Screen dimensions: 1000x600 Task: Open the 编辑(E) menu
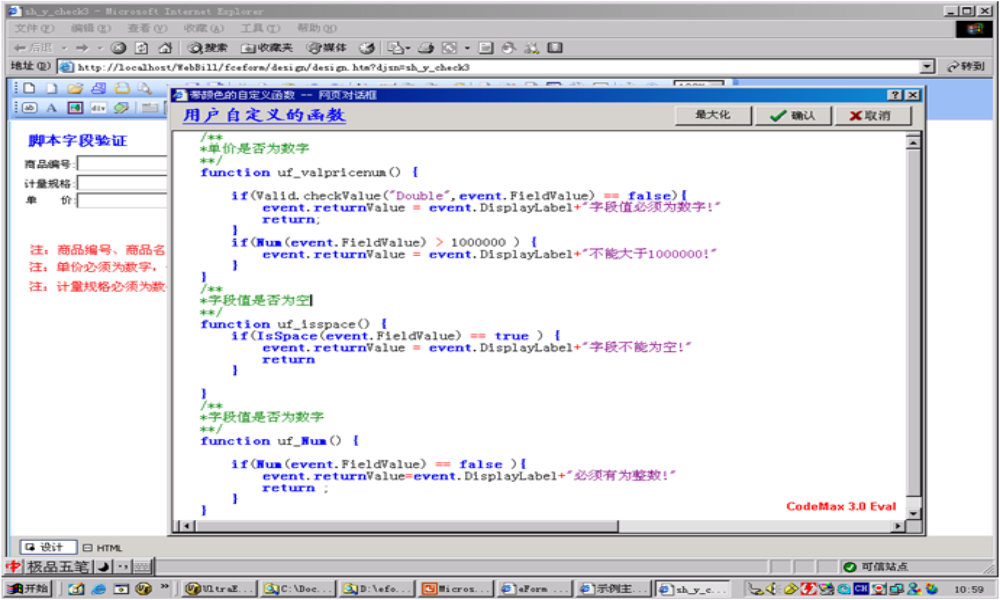click(91, 28)
